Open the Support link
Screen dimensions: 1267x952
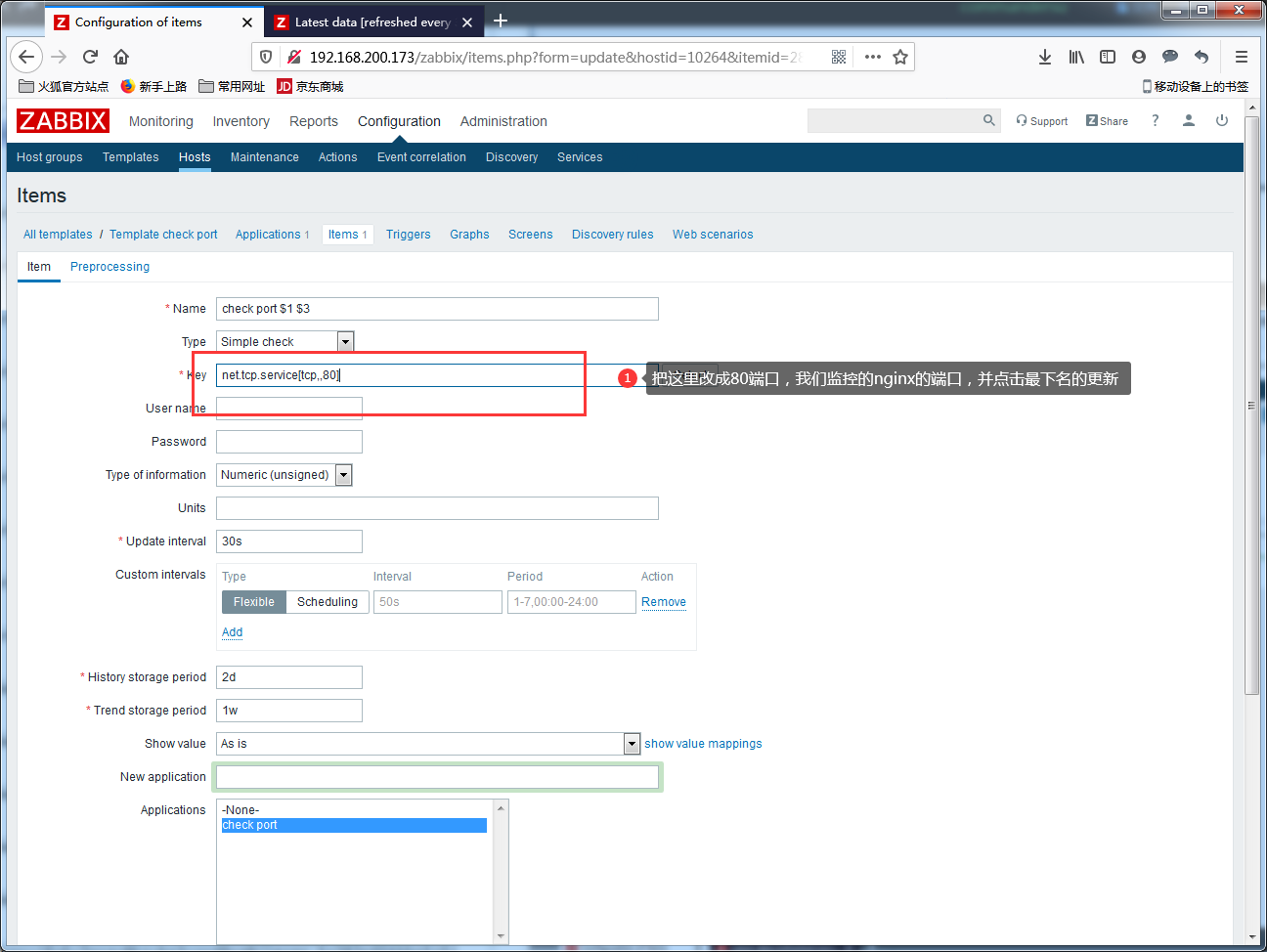[x=1042, y=121]
